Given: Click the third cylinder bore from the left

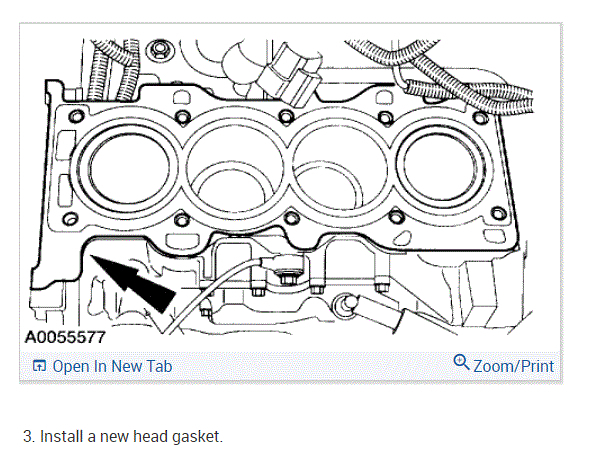Looking at the screenshot, I should click(x=338, y=170).
